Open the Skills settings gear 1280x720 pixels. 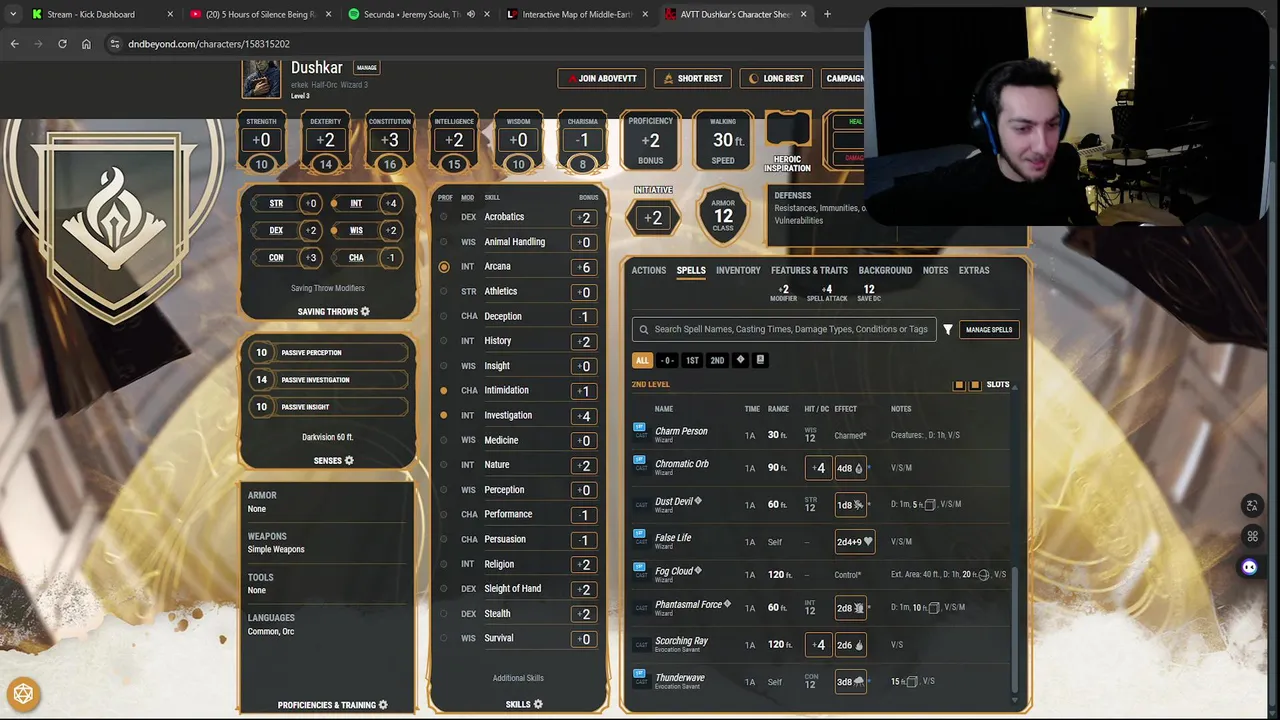pos(538,704)
